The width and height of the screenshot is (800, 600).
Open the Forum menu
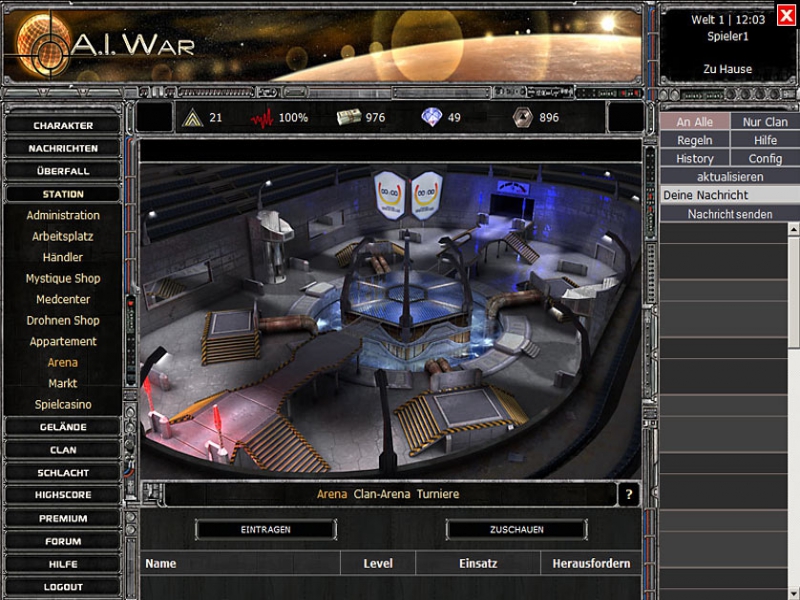pos(63,541)
